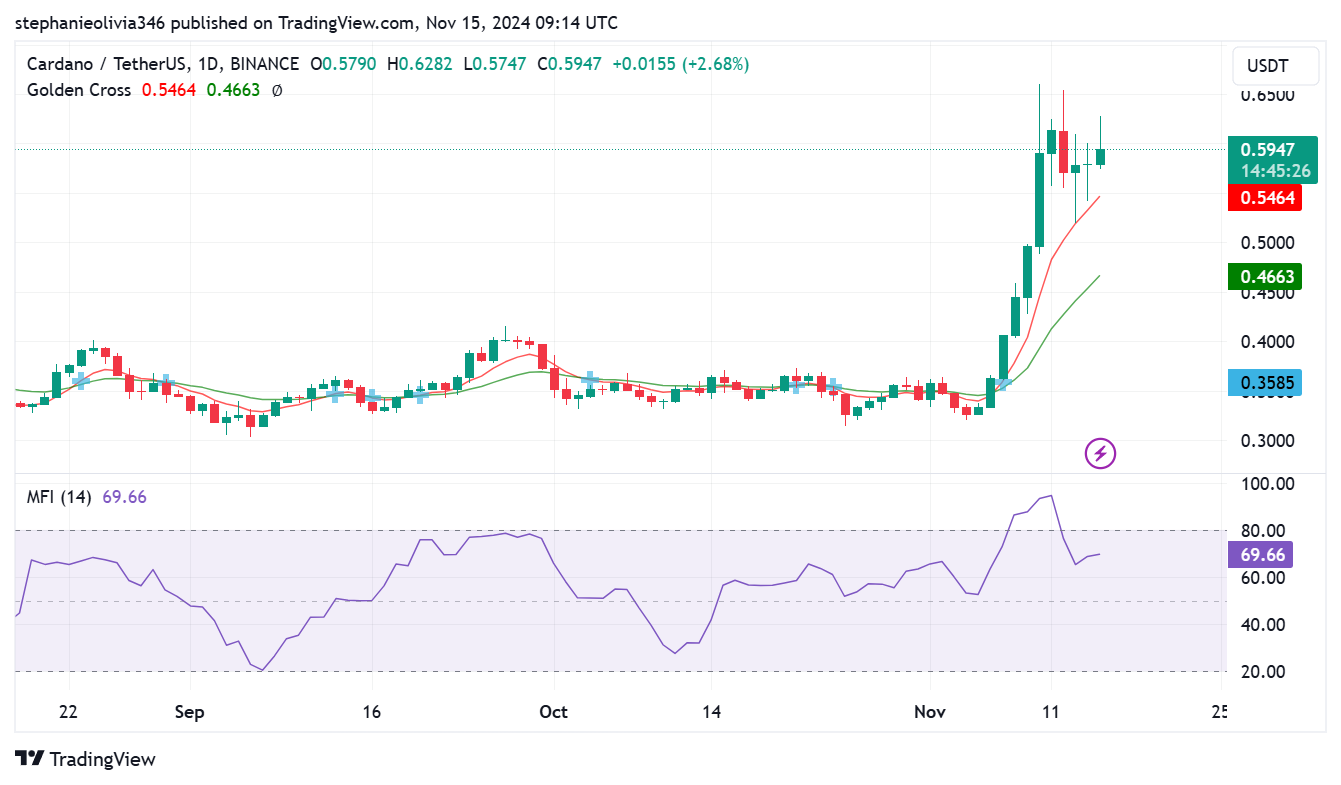This screenshot has width=1341, height=785.
Task: Click the BINANCE exchange label
Action: pyautogui.click(x=264, y=64)
